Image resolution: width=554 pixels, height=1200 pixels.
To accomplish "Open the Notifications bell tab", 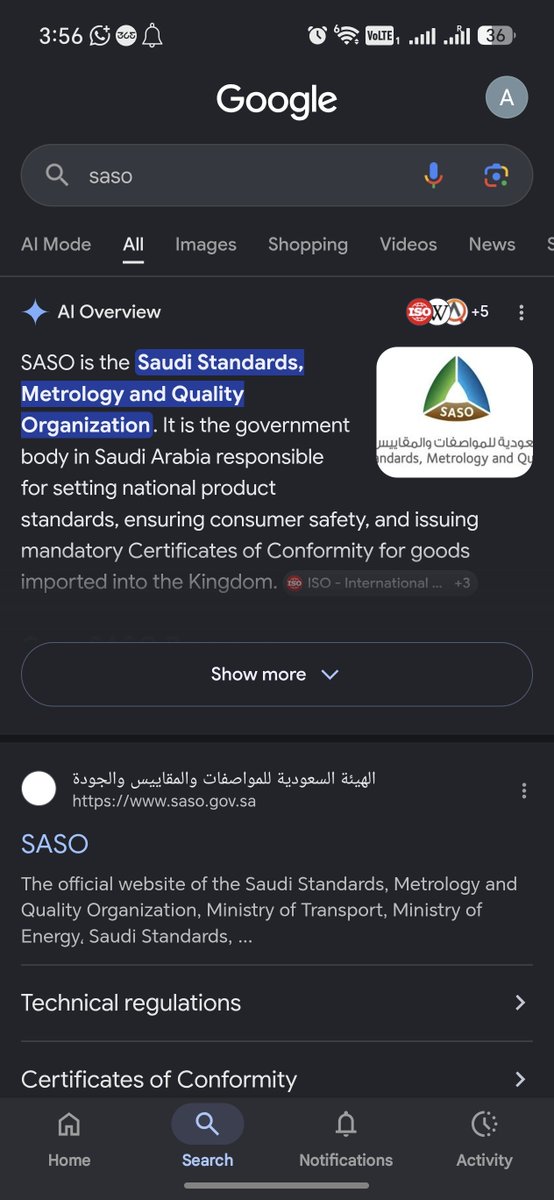I will pos(346,1138).
